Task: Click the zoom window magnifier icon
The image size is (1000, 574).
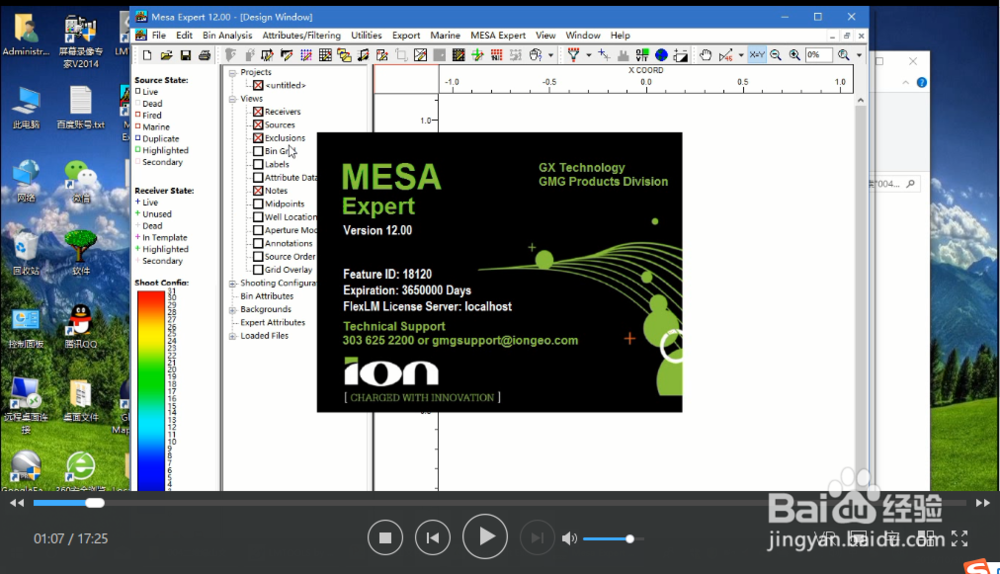Action: (844, 55)
